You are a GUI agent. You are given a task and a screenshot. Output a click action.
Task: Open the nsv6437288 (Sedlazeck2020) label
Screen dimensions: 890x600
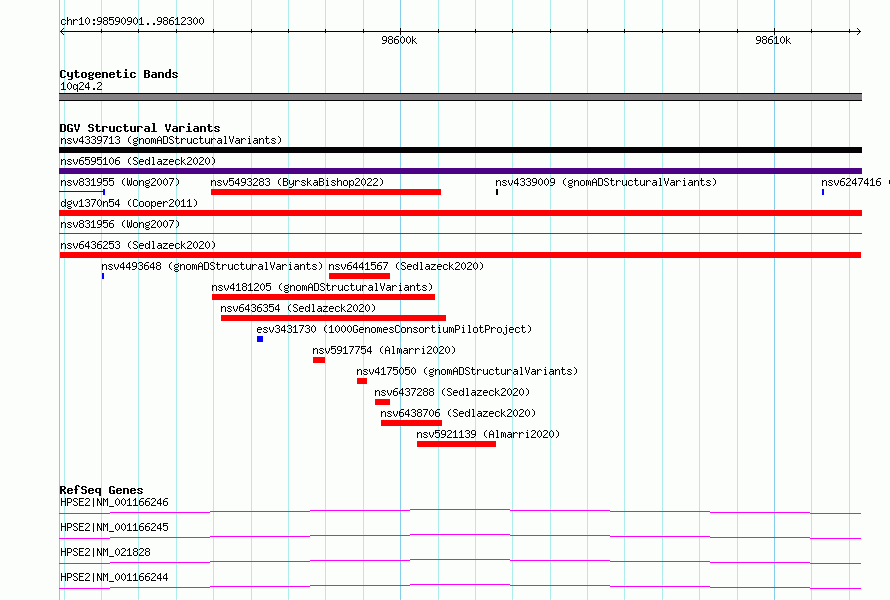452,392
